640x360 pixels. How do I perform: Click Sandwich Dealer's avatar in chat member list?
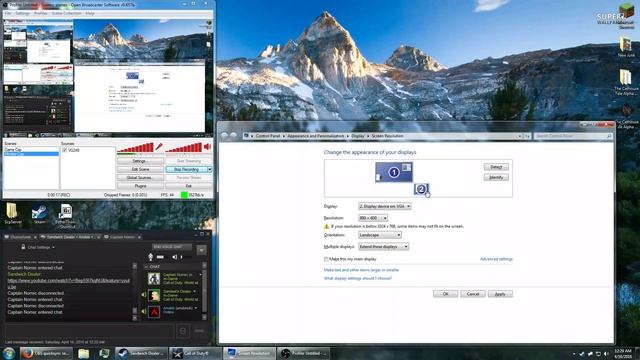point(154,295)
